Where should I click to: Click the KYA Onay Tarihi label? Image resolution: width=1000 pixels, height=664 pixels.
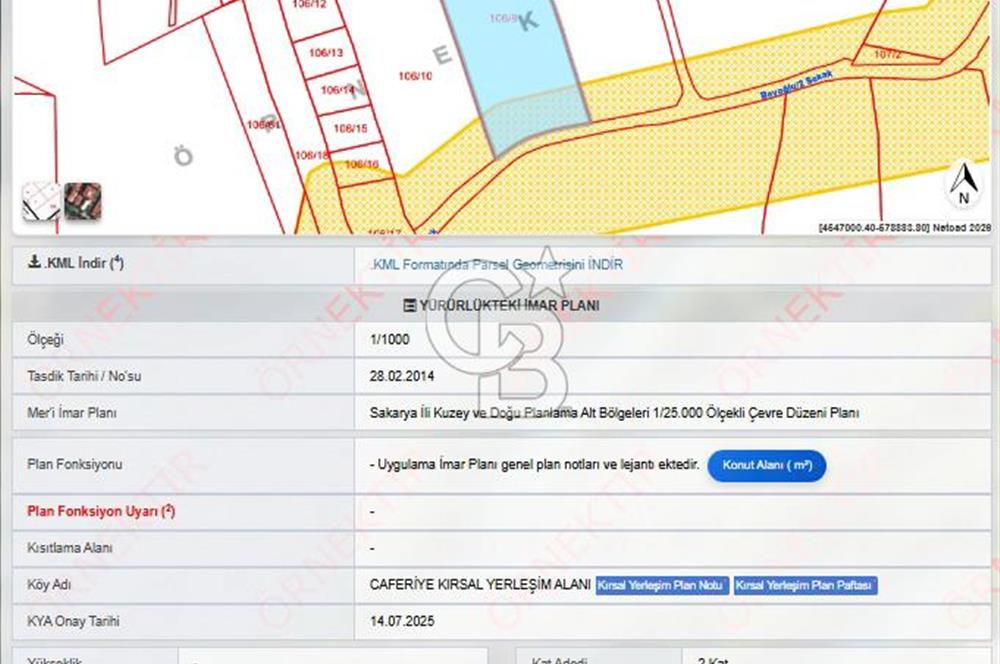click(x=73, y=621)
